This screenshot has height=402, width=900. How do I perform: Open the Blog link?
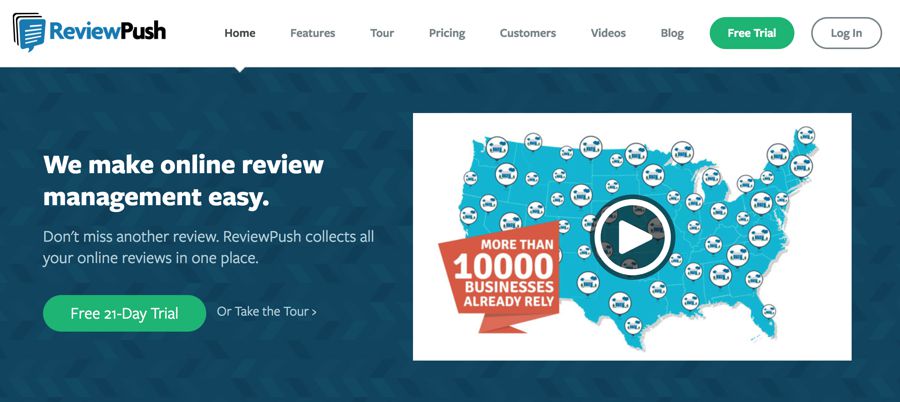pos(672,33)
